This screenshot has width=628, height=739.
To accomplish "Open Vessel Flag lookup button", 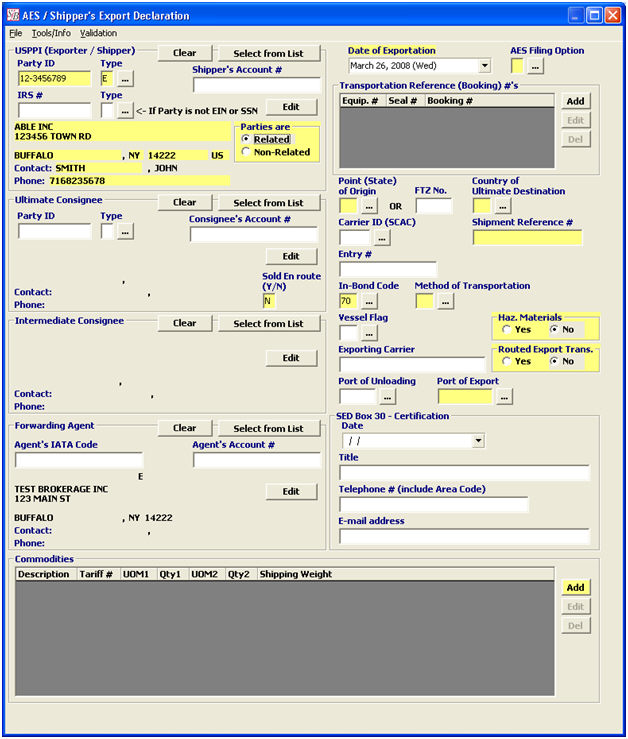I will coord(369,333).
